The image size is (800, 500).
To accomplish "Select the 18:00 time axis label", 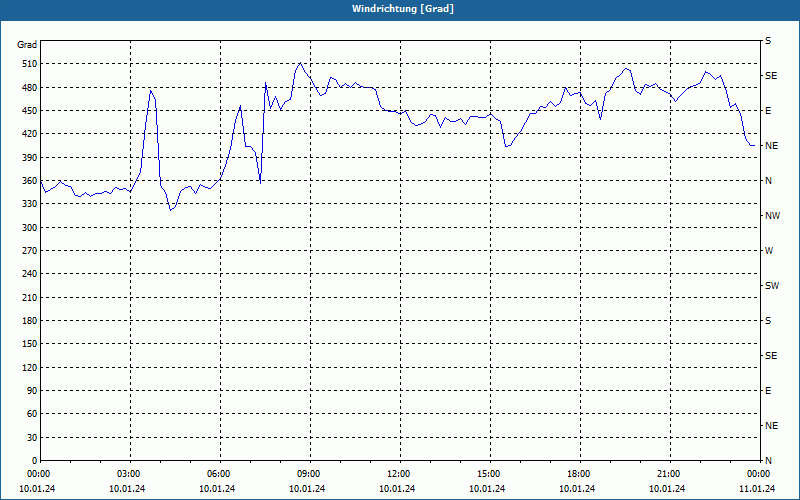I will click(x=579, y=474).
